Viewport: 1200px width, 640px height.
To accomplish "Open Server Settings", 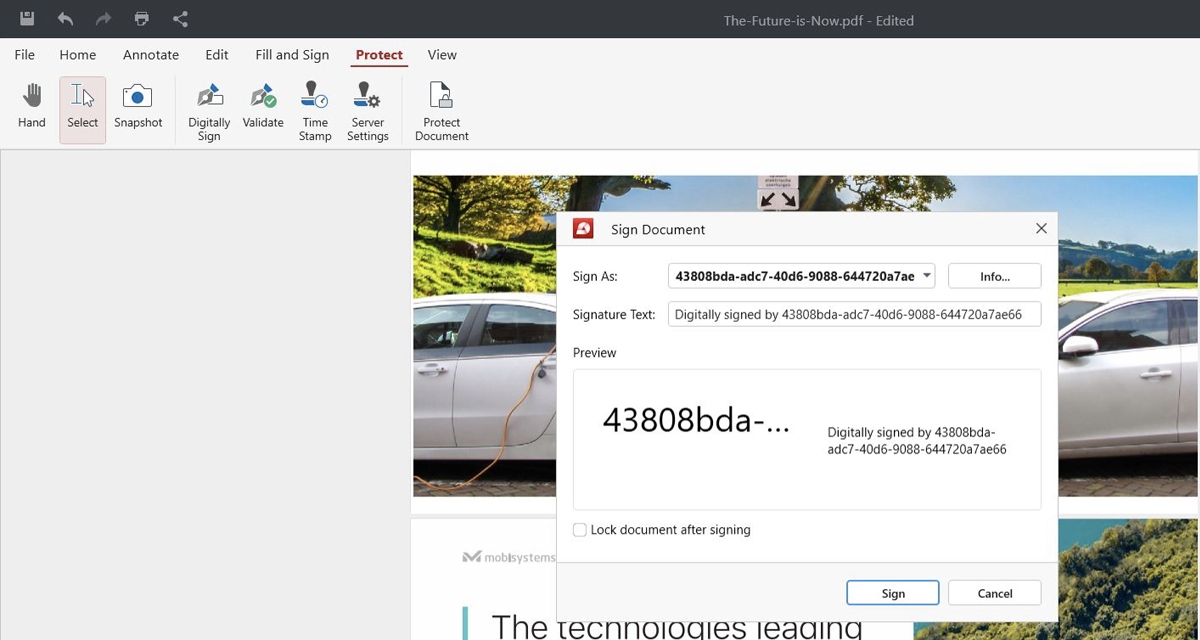I will [x=368, y=112].
